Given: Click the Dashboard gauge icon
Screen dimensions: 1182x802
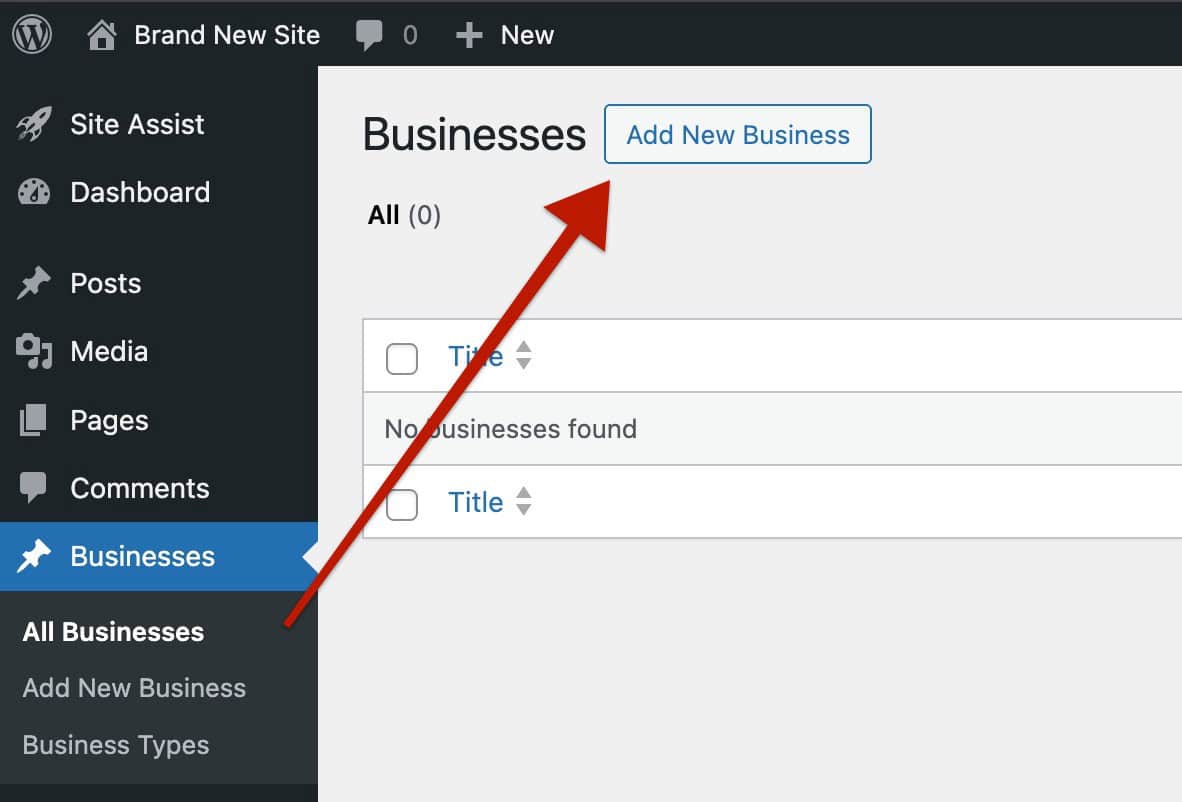Looking at the screenshot, I should [x=33, y=191].
